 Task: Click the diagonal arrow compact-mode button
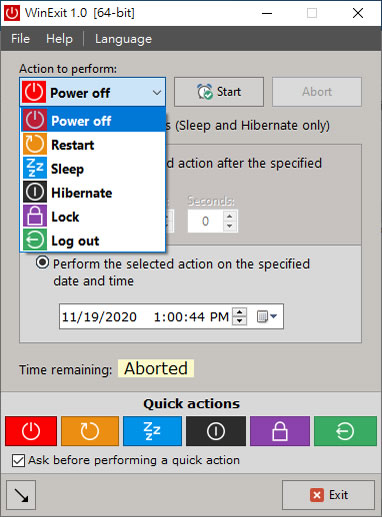[x=21, y=495]
